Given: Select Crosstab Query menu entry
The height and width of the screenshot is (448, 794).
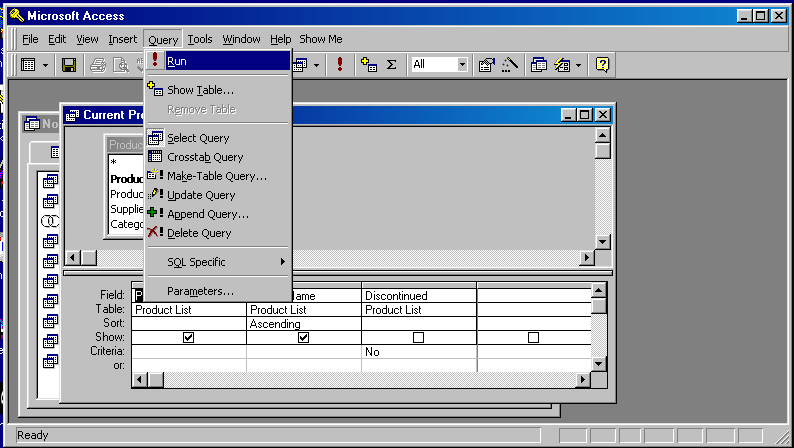Looking at the screenshot, I should point(218,157).
